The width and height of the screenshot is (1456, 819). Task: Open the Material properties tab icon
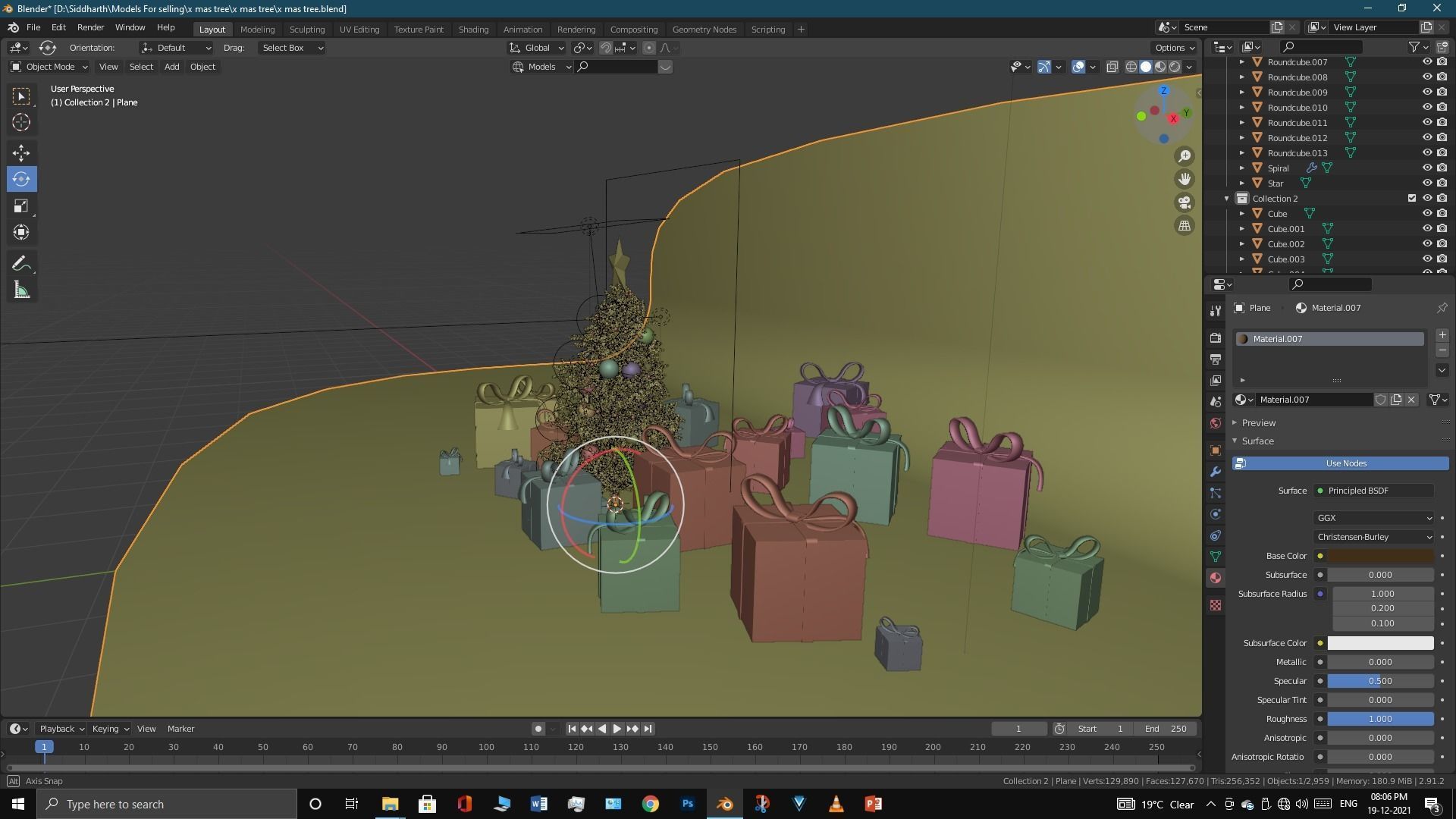1216,578
